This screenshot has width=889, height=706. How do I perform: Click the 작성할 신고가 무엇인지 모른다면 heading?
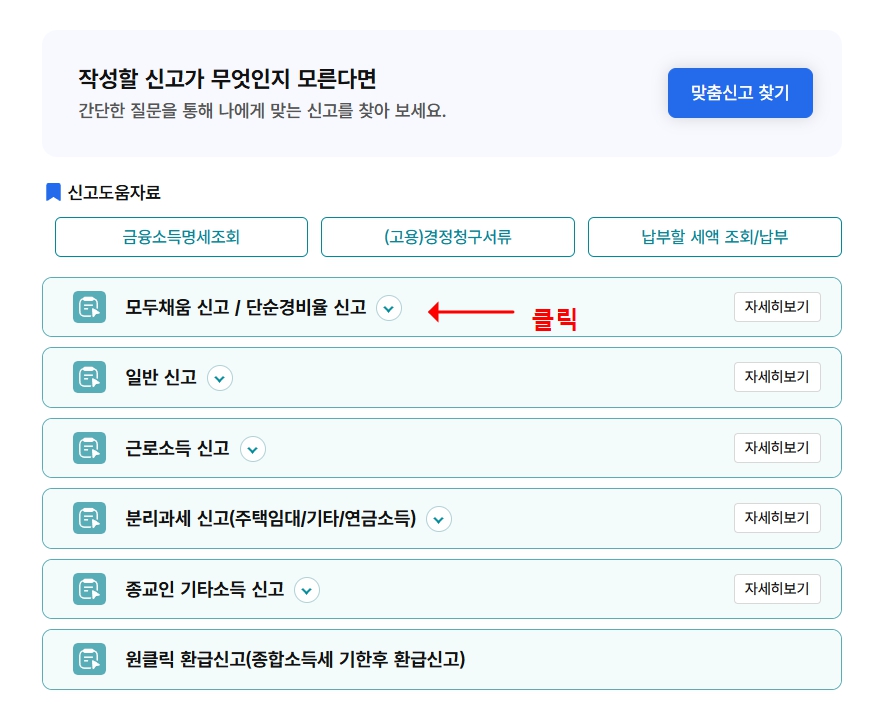(227, 78)
